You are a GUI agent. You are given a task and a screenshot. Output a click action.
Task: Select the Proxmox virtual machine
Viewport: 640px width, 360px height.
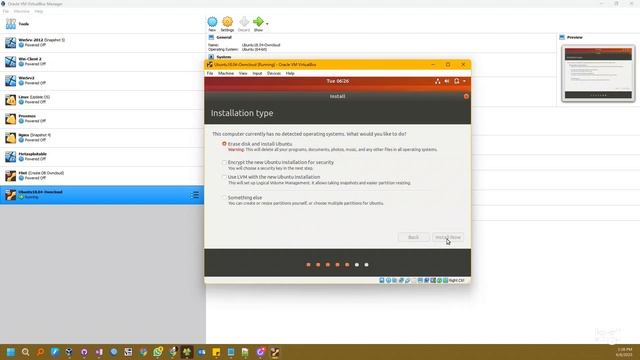[x=102, y=118]
